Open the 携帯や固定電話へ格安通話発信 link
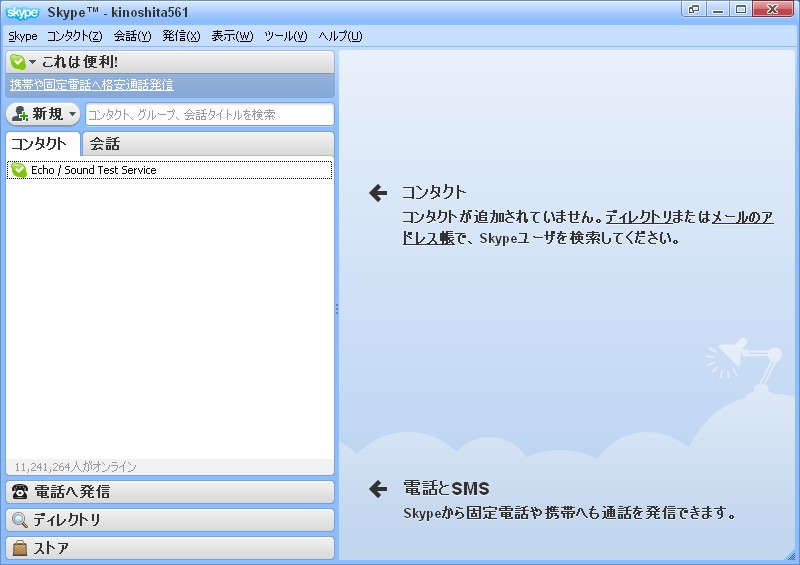This screenshot has height=565, width=800. (91, 85)
